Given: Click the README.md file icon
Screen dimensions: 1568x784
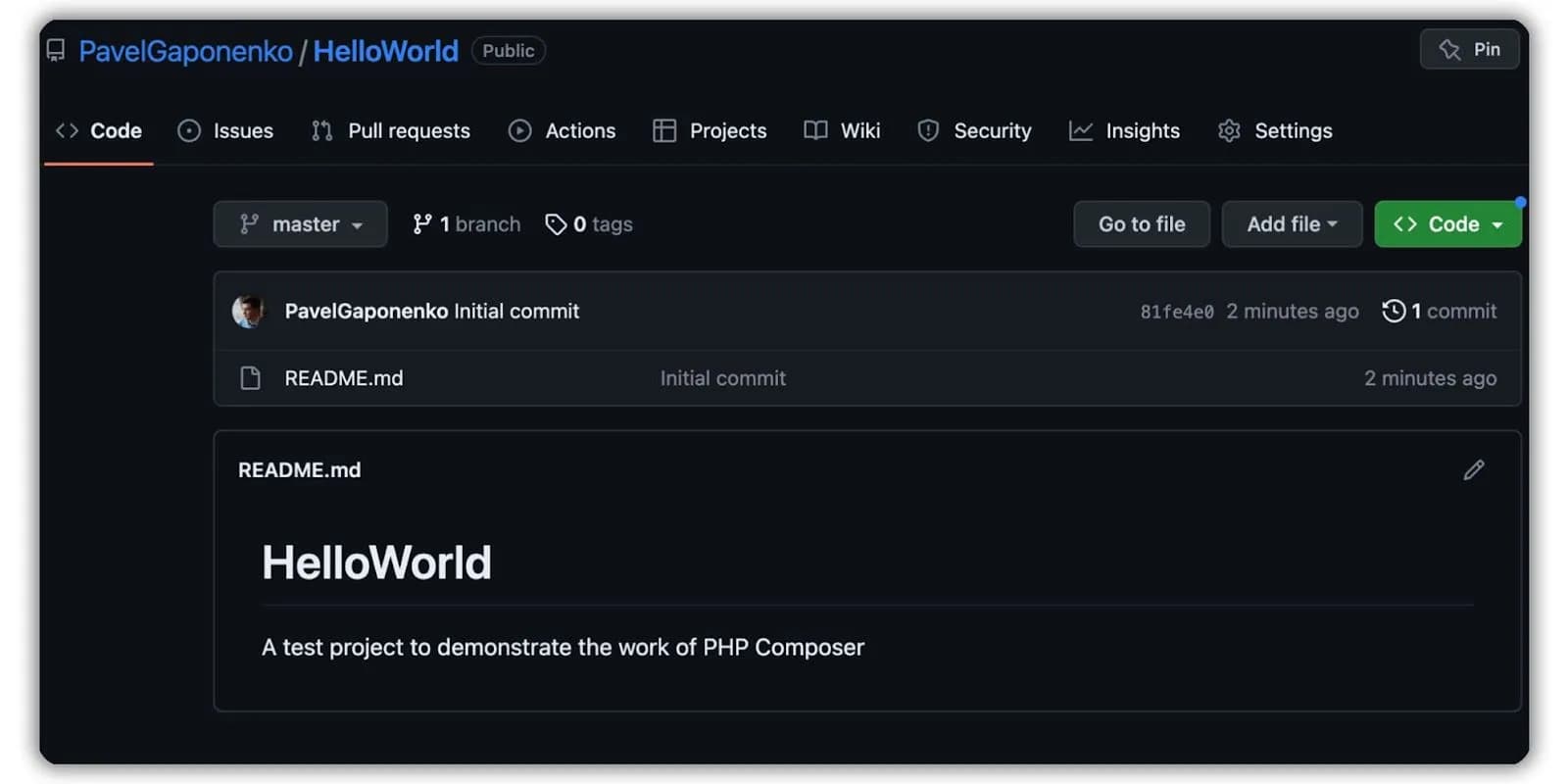Looking at the screenshot, I should tap(250, 378).
